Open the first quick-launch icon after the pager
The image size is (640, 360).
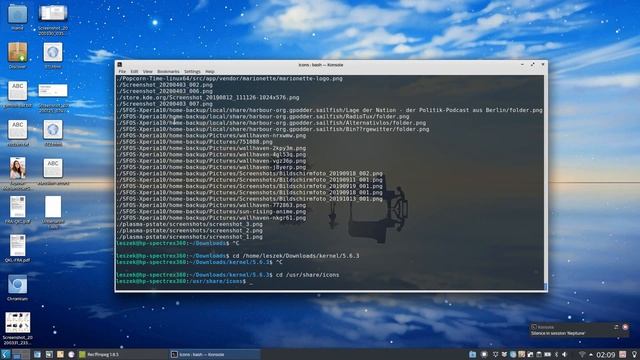(x=37, y=354)
